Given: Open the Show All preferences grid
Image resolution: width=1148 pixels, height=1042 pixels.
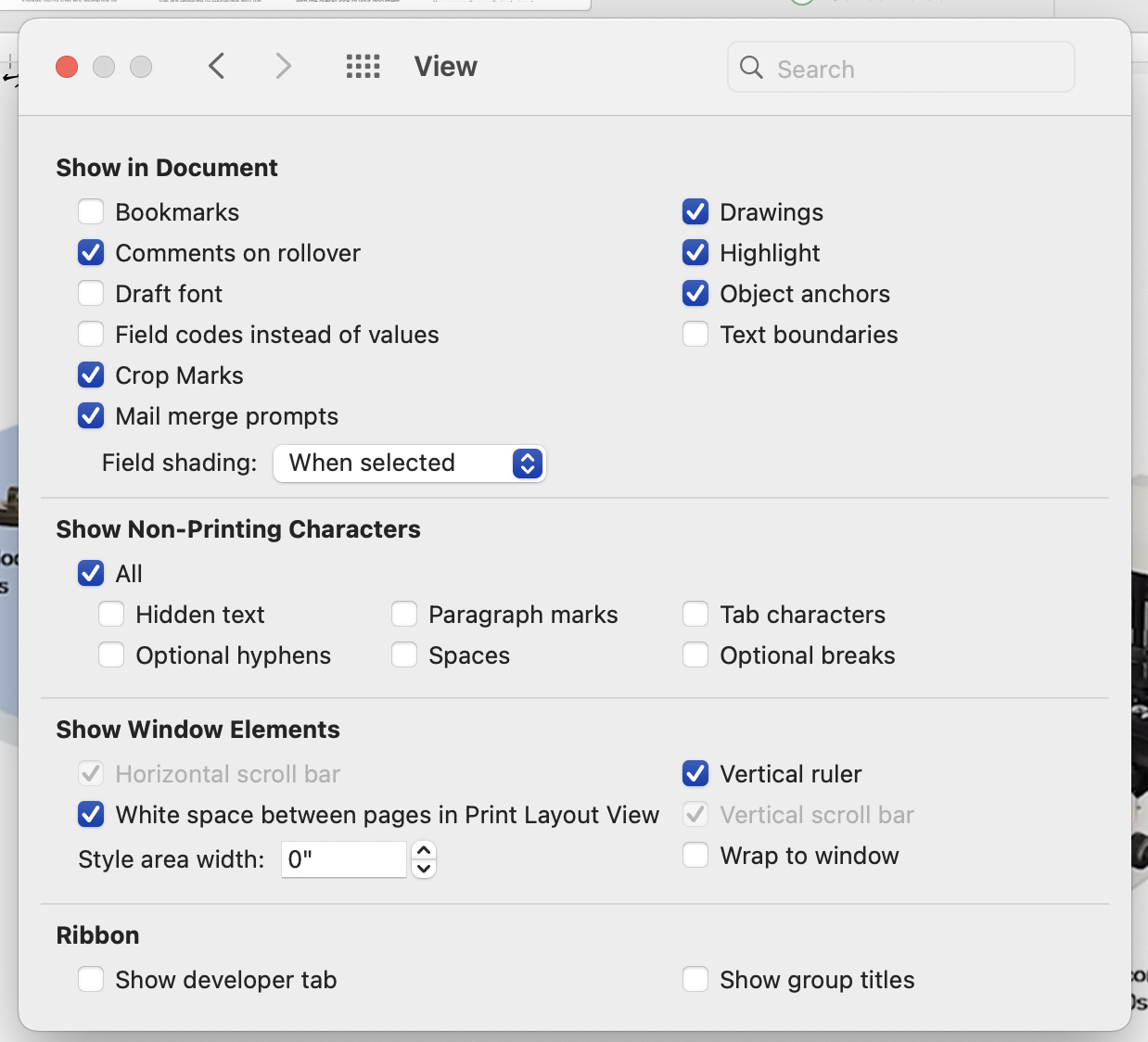Looking at the screenshot, I should tap(364, 67).
